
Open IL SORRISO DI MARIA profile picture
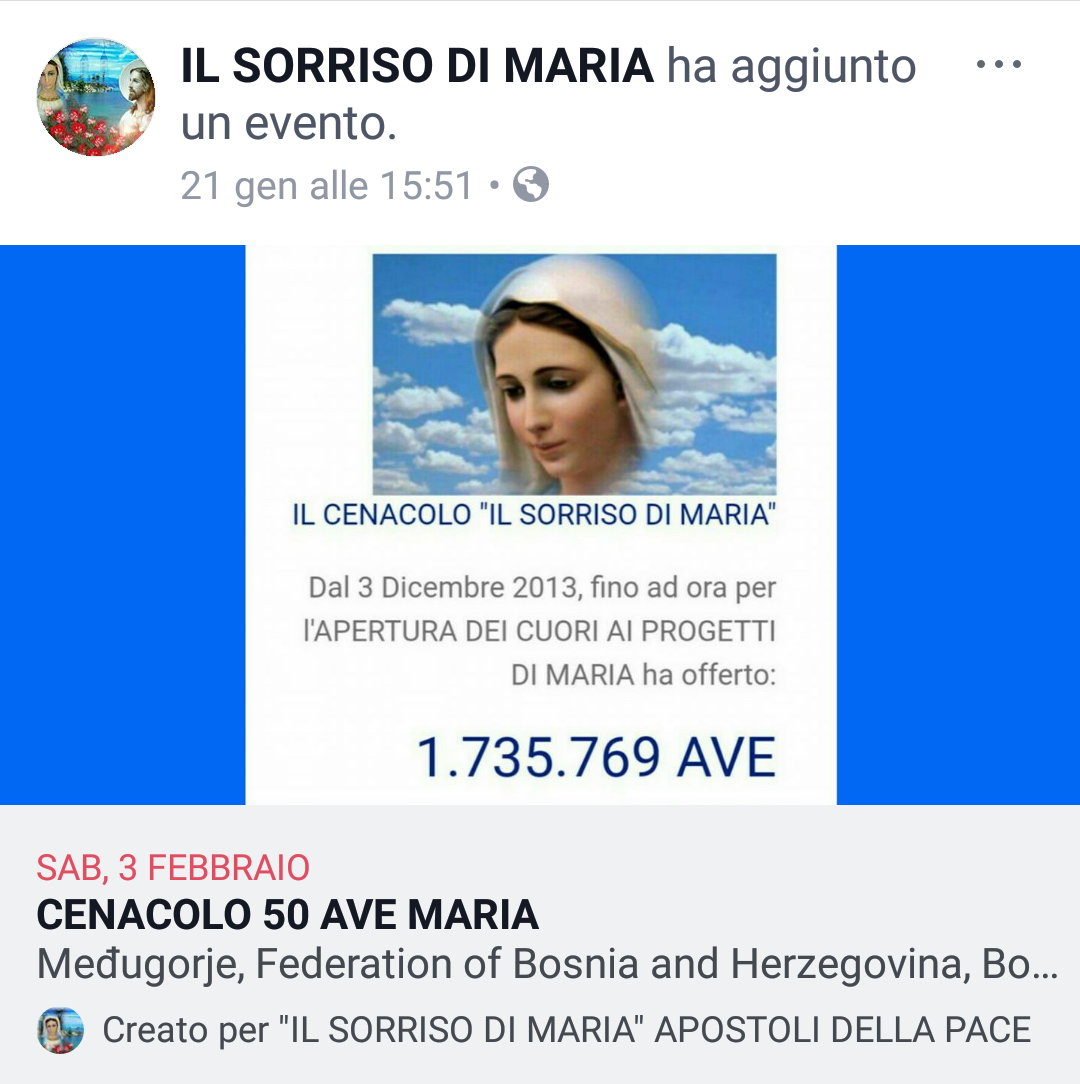[95, 97]
